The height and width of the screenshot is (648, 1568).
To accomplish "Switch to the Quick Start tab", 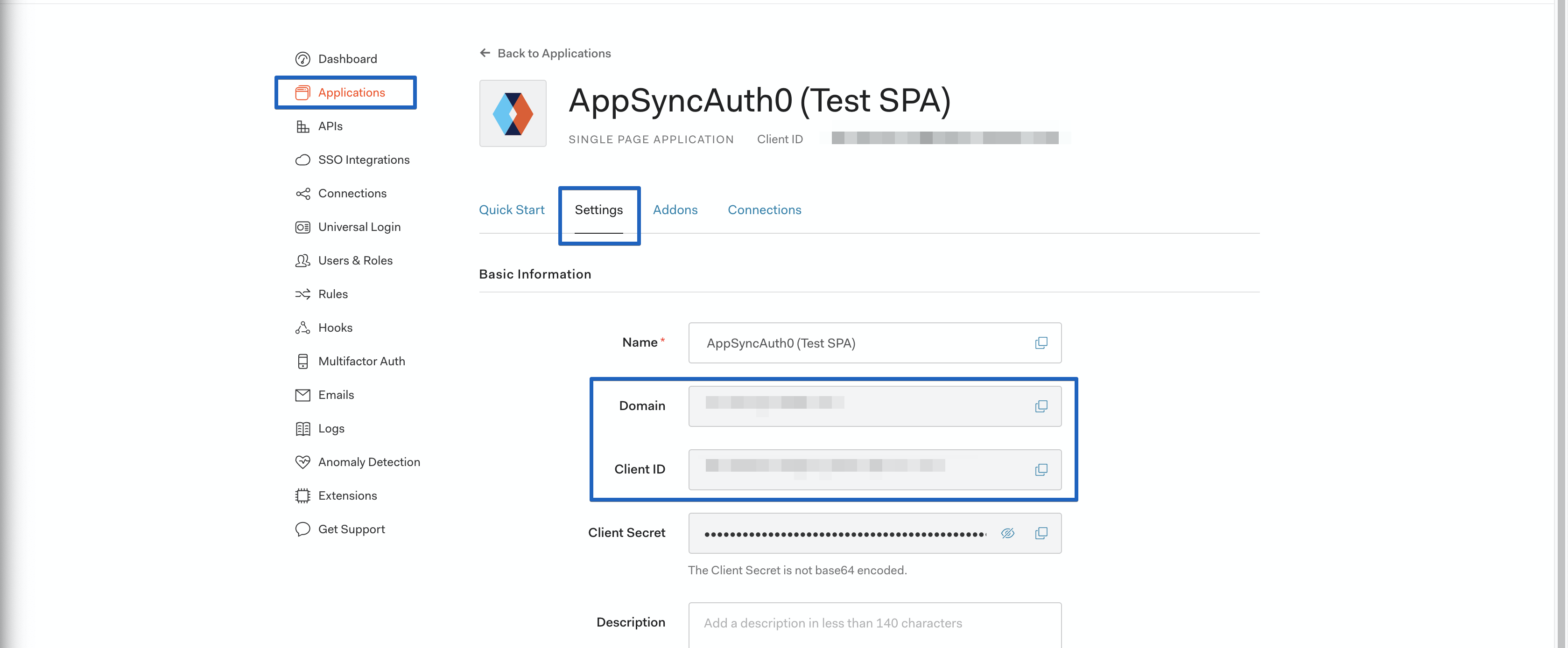I will click(x=512, y=209).
